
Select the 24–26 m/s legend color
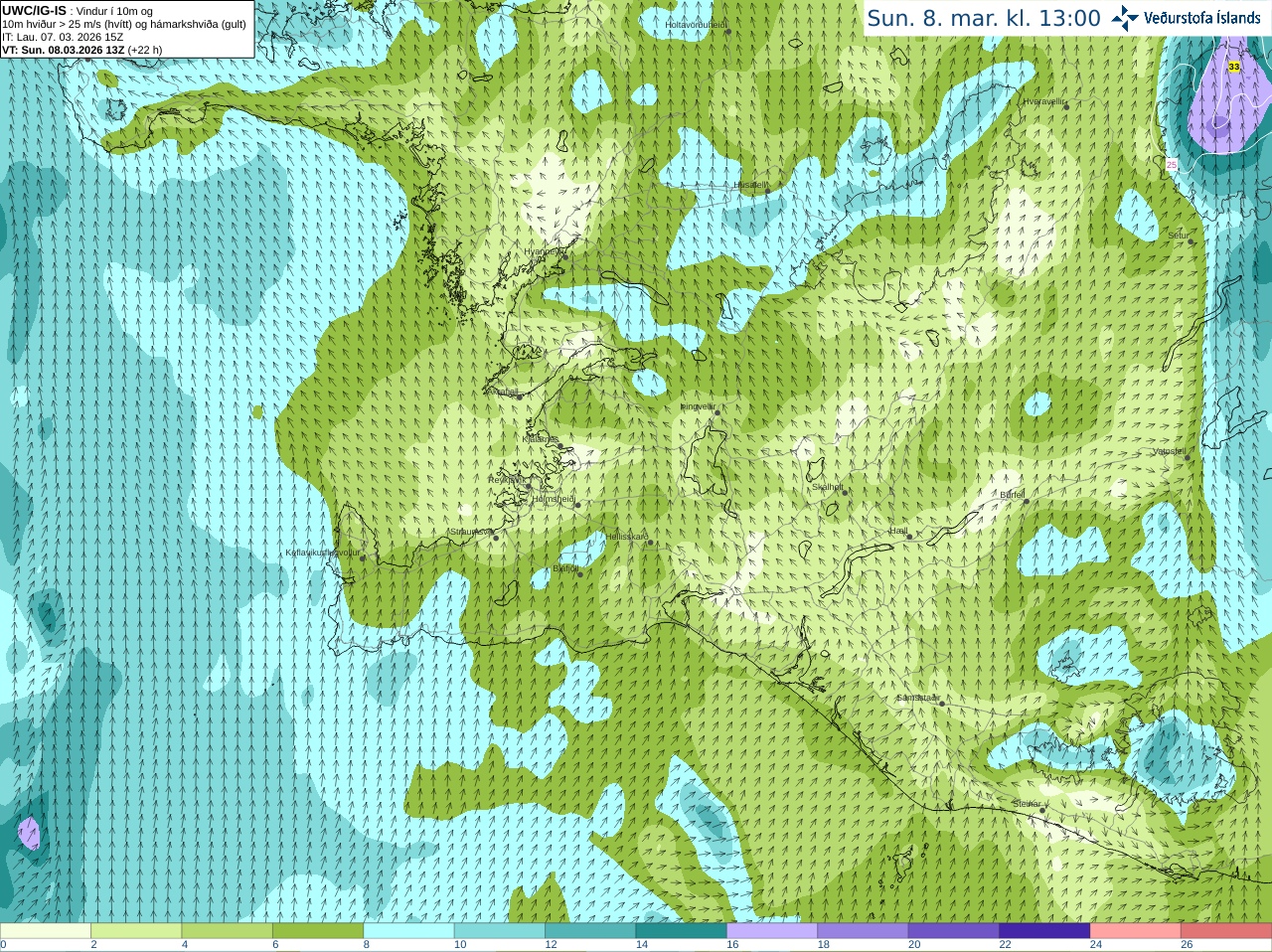[x=1136, y=931]
